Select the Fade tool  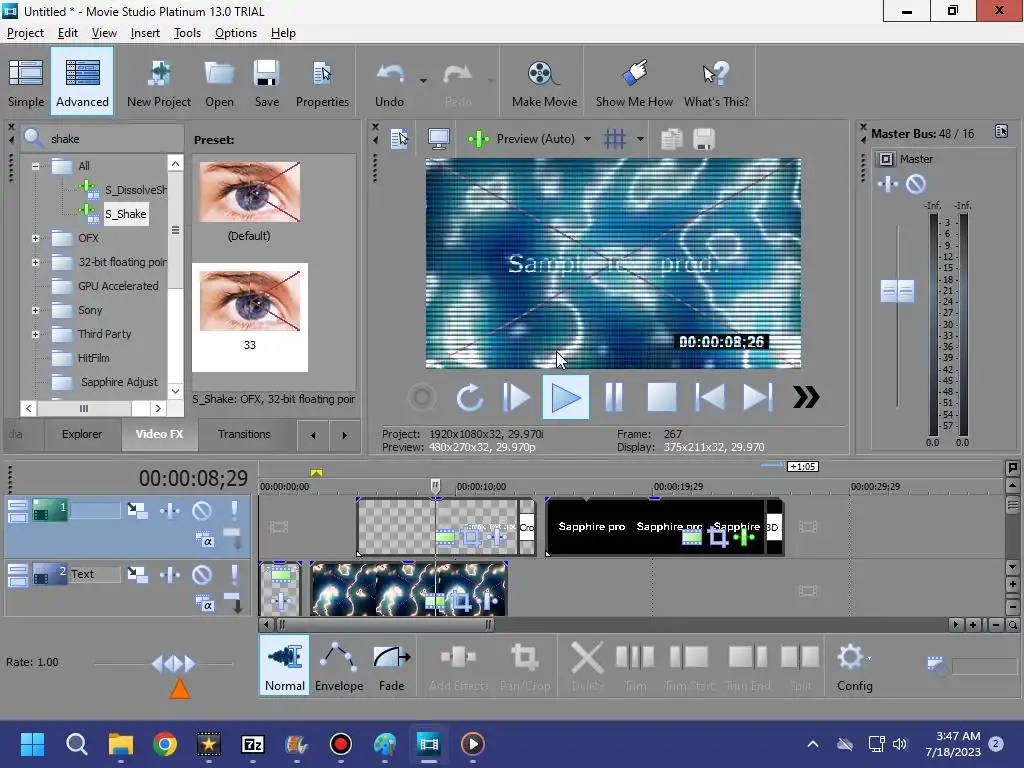point(392,665)
